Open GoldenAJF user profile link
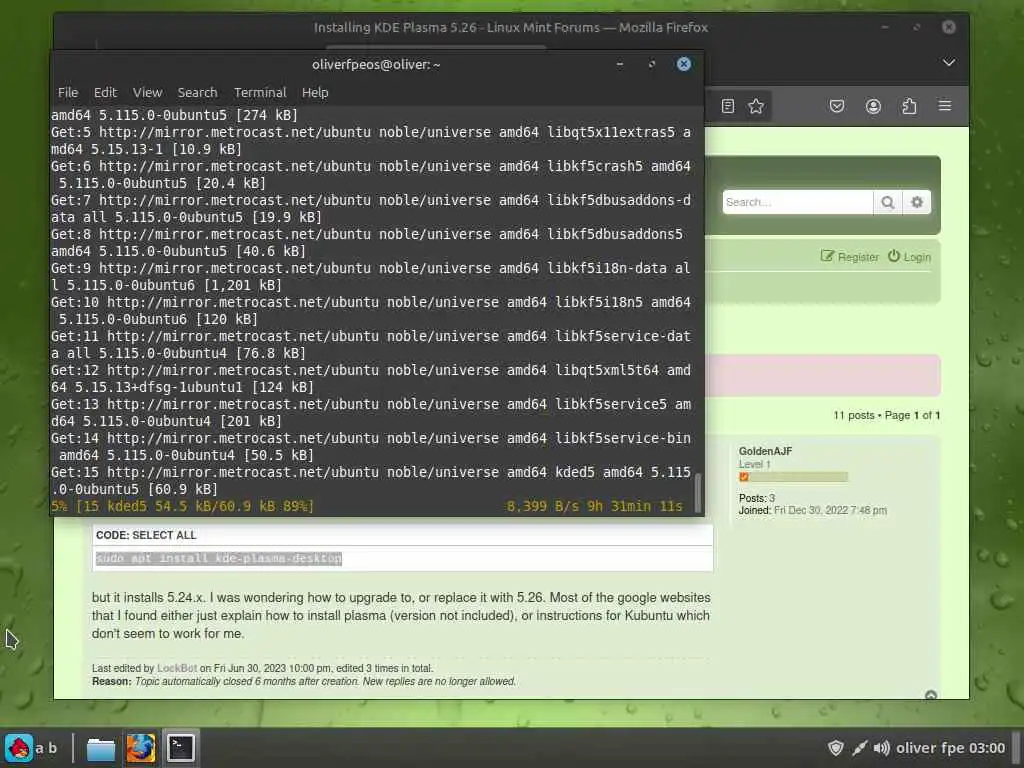 (x=765, y=451)
